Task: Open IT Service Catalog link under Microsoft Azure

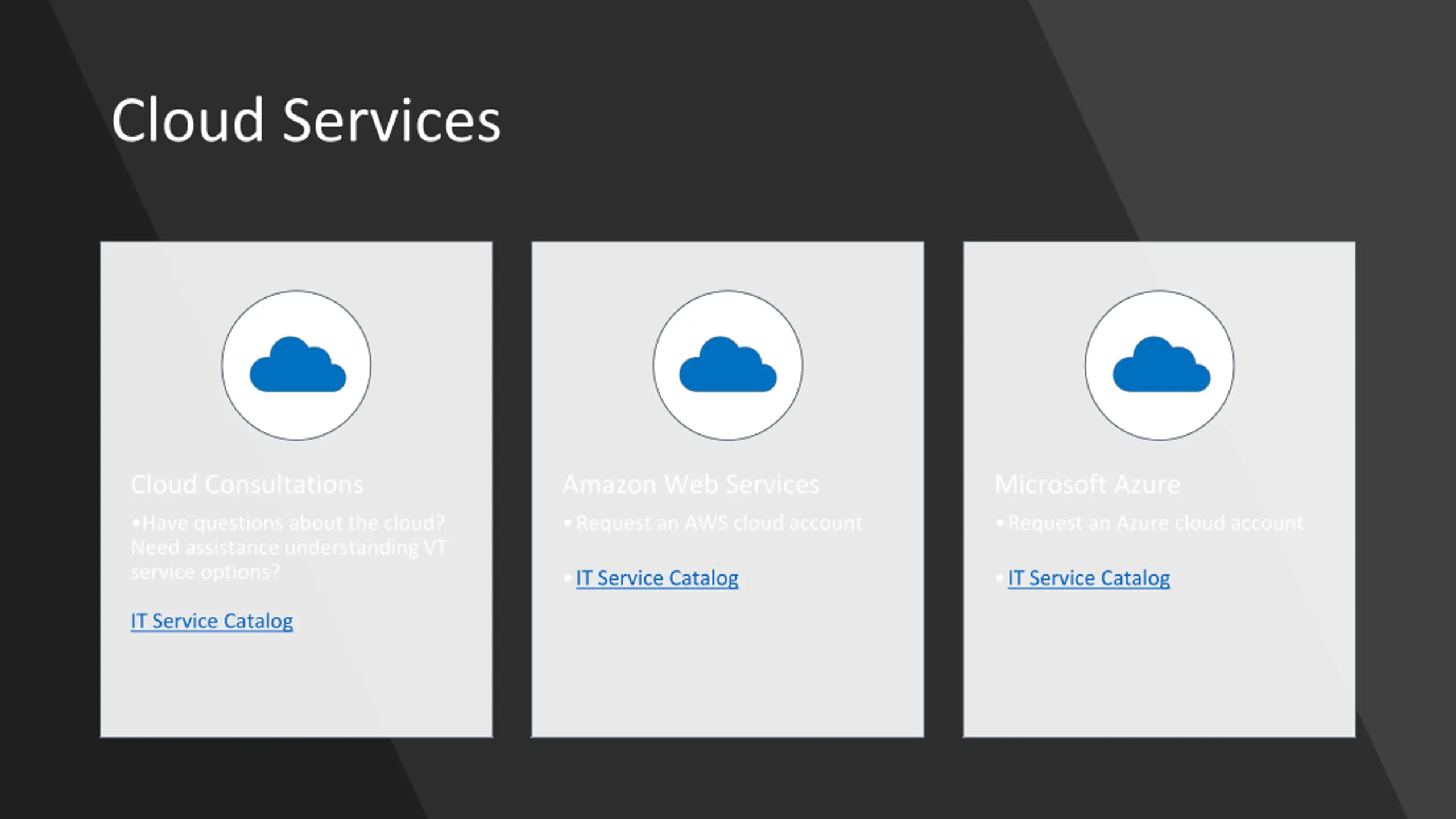Action: pos(1089,578)
